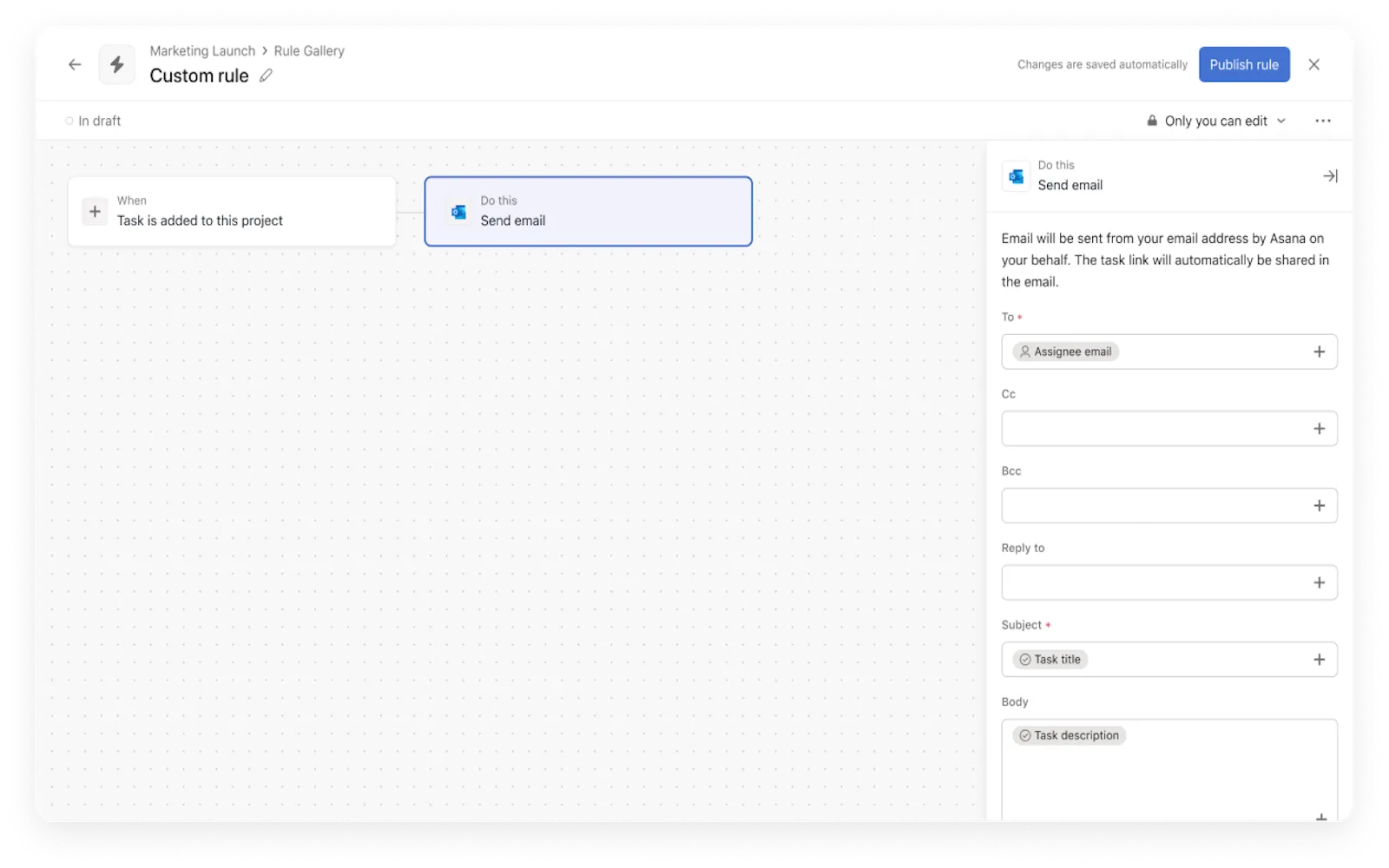Expand the Only you can edit dropdown
The width and height of the screenshot is (1389, 868).
tap(1216, 121)
